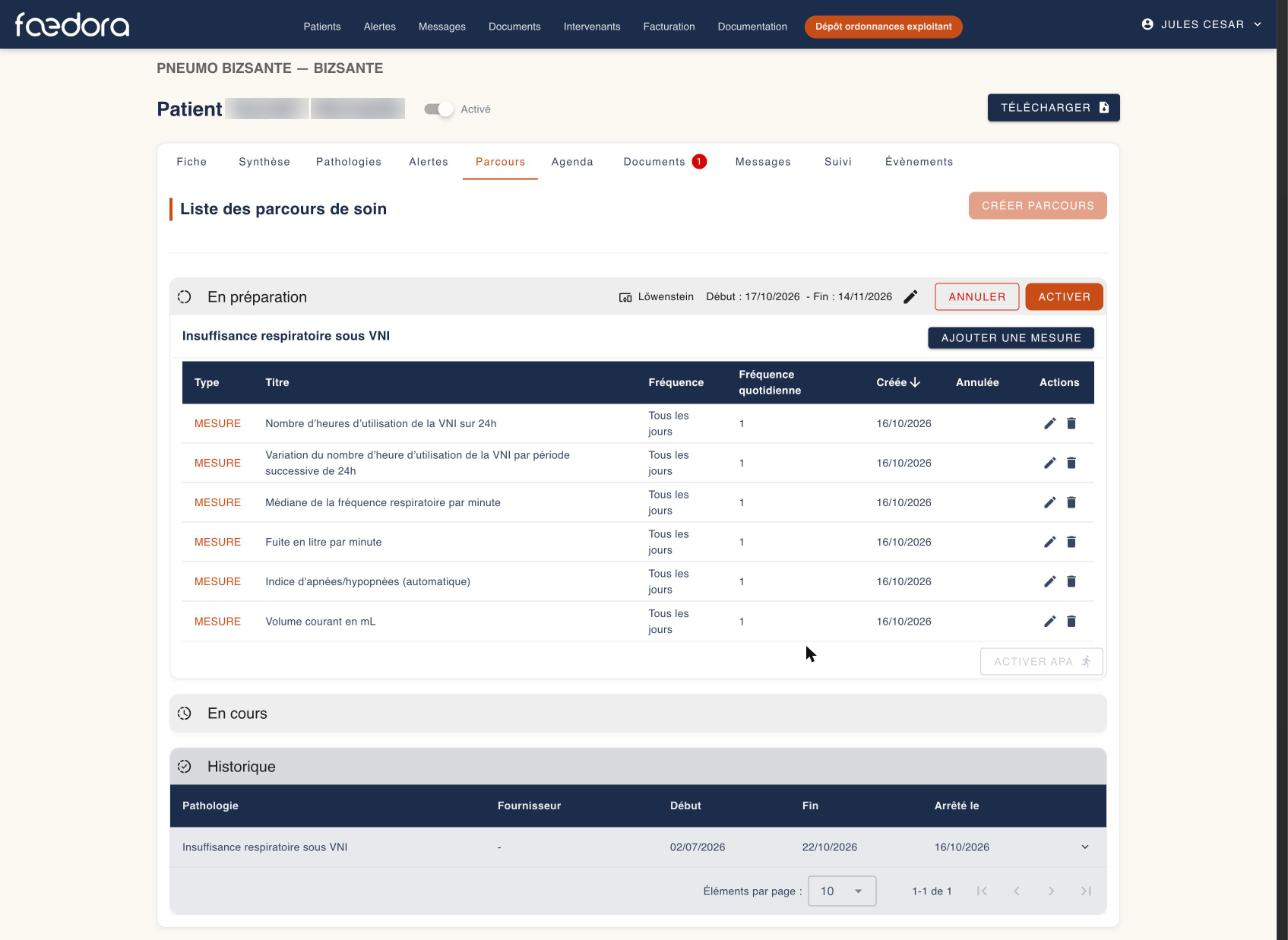The height and width of the screenshot is (940, 1288).
Task: Delete the 'Variation du nombre d'heure' measure
Action: (x=1071, y=463)
